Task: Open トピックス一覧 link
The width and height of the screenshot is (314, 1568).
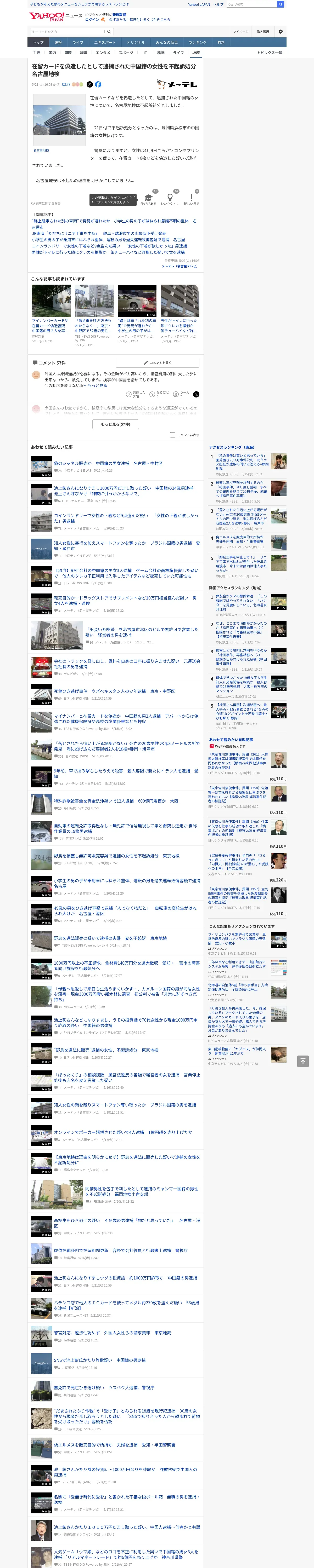Action: click(270, 53)
